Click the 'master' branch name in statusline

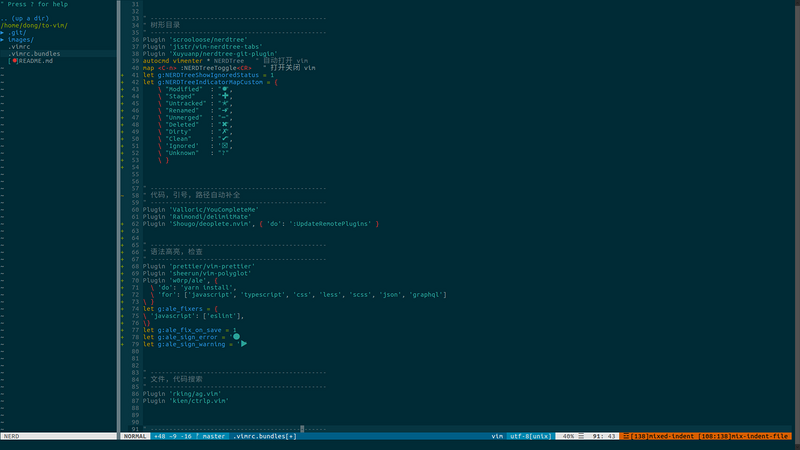pos(214,436)
